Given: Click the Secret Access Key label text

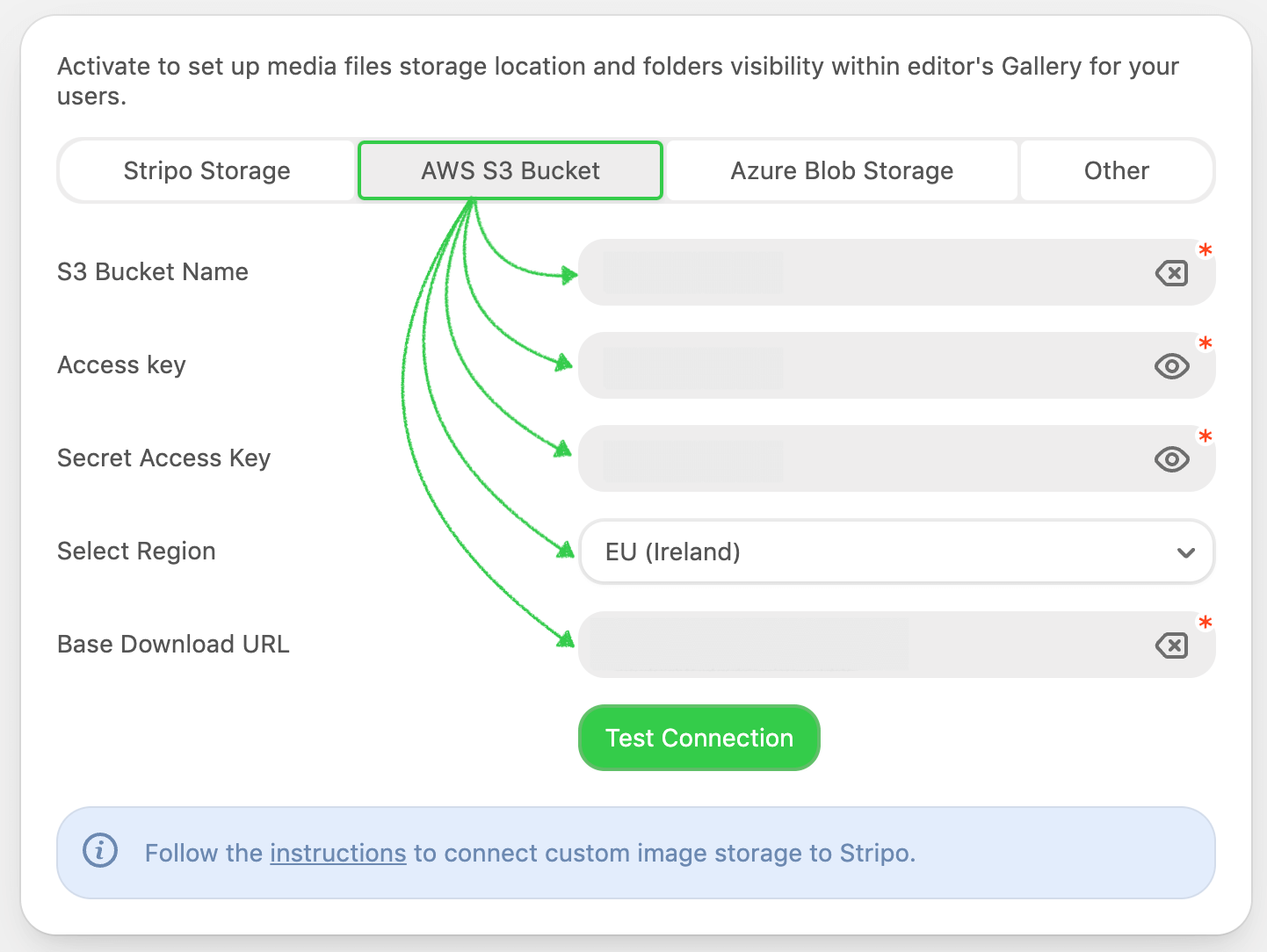Looking at the screenshot, I should pyautogui.click(x=164, y=458).
